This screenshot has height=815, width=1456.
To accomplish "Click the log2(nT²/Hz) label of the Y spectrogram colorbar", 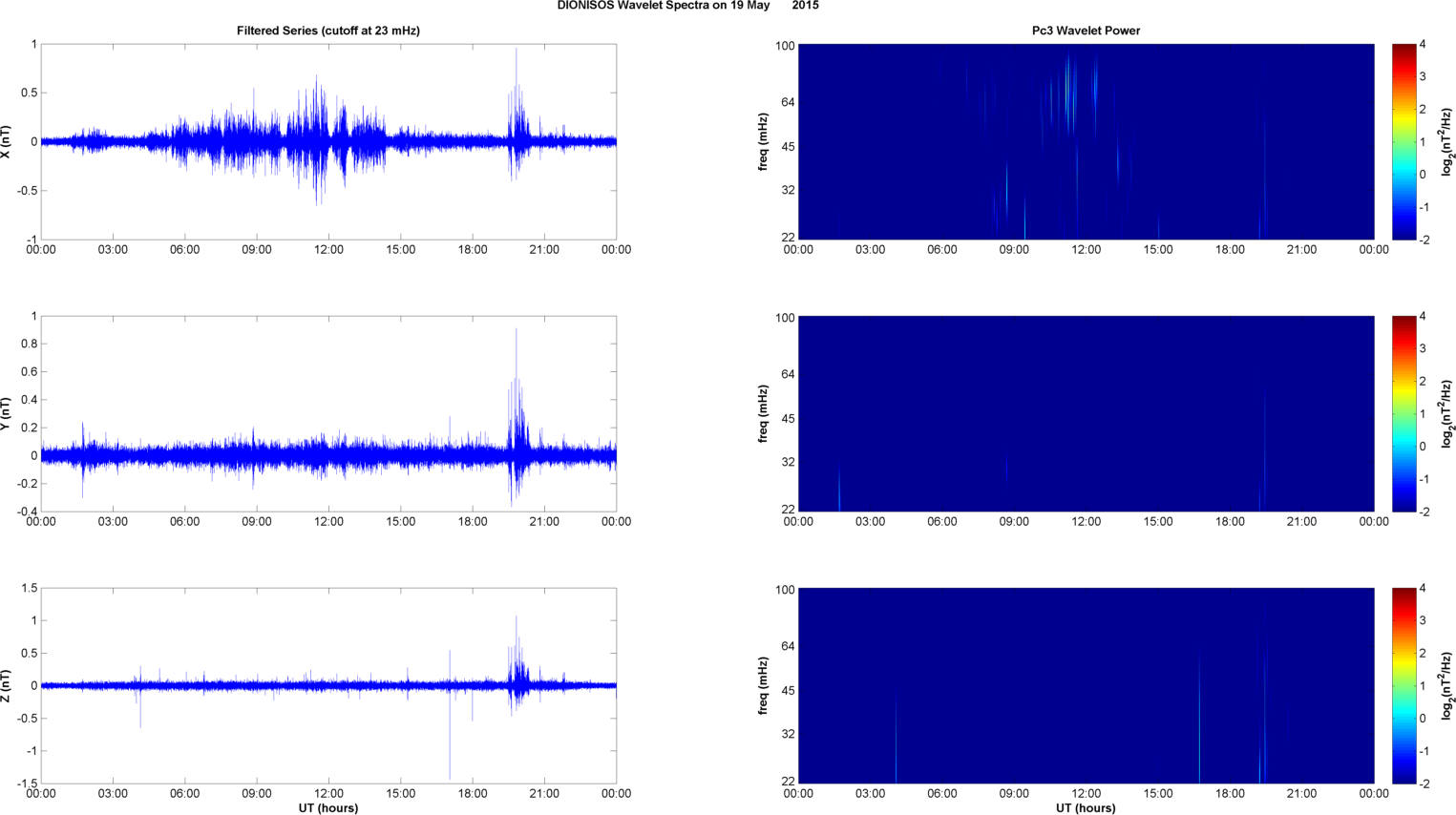I will tap(1447, 414).
